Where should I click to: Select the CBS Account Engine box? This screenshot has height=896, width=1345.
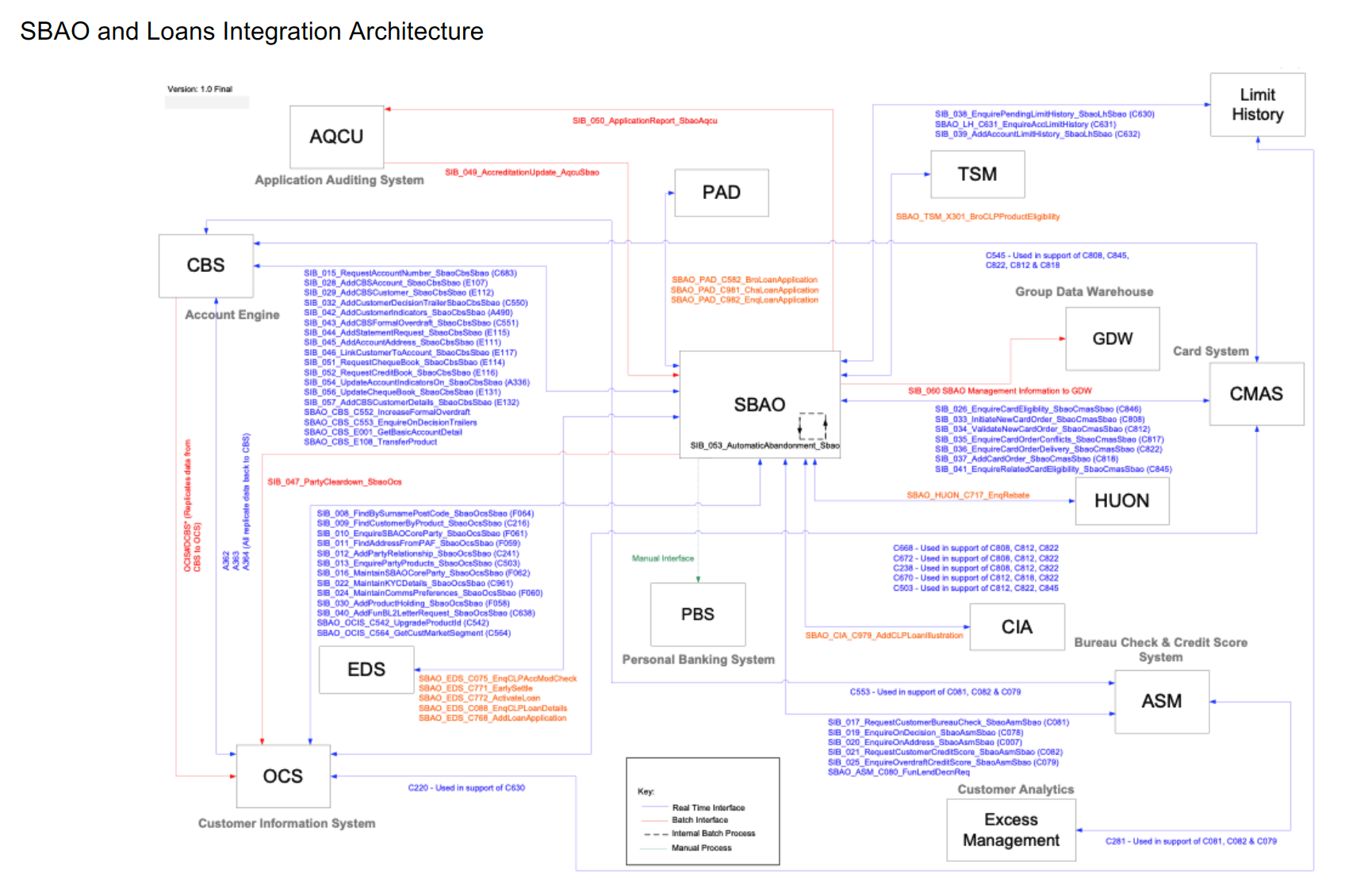coord(206,266)
